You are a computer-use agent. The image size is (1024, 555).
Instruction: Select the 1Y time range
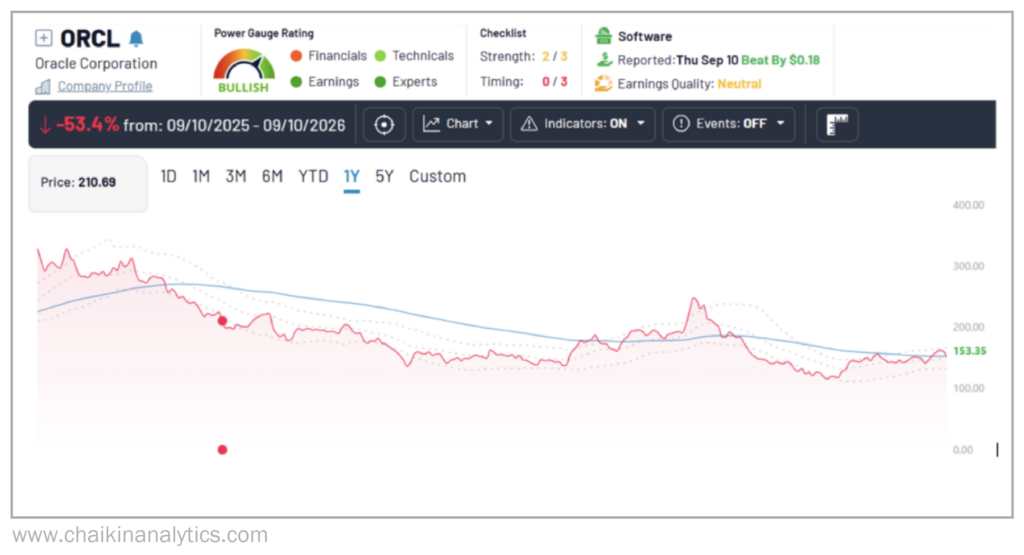coord(351,177)
